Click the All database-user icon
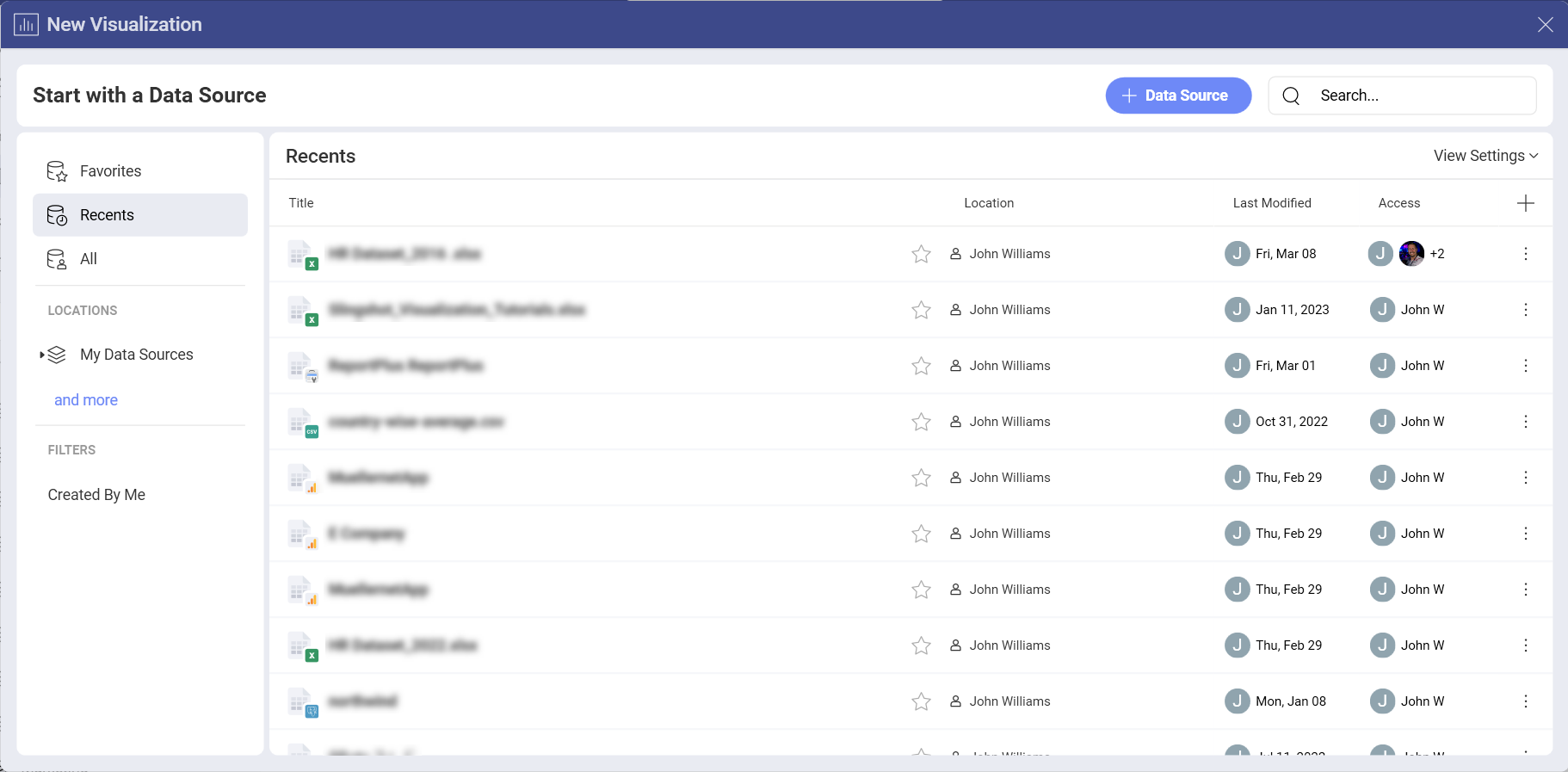Screen dimensions: 1568x772 57,259
